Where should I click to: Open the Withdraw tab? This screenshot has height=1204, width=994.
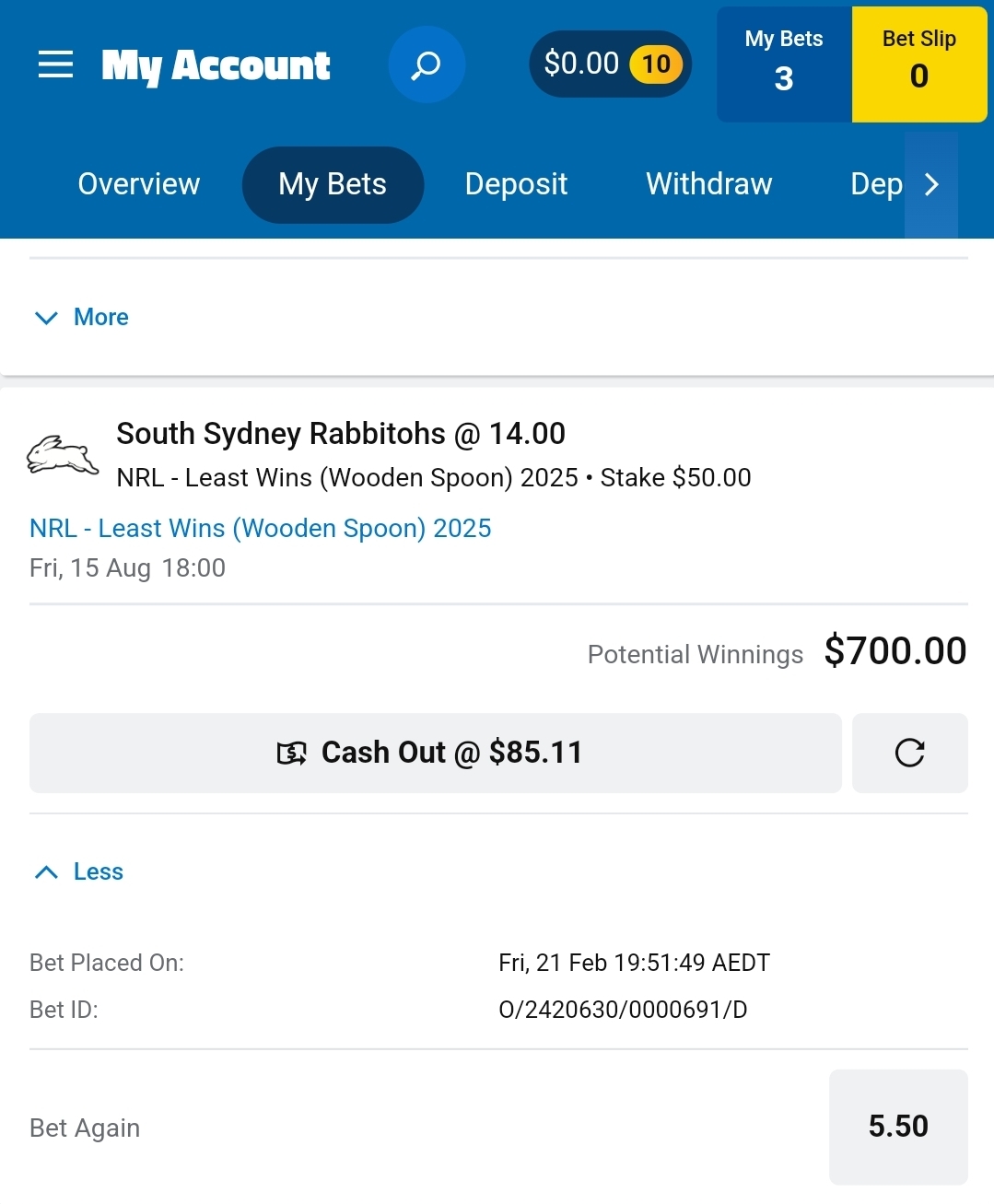pos(708,184)
